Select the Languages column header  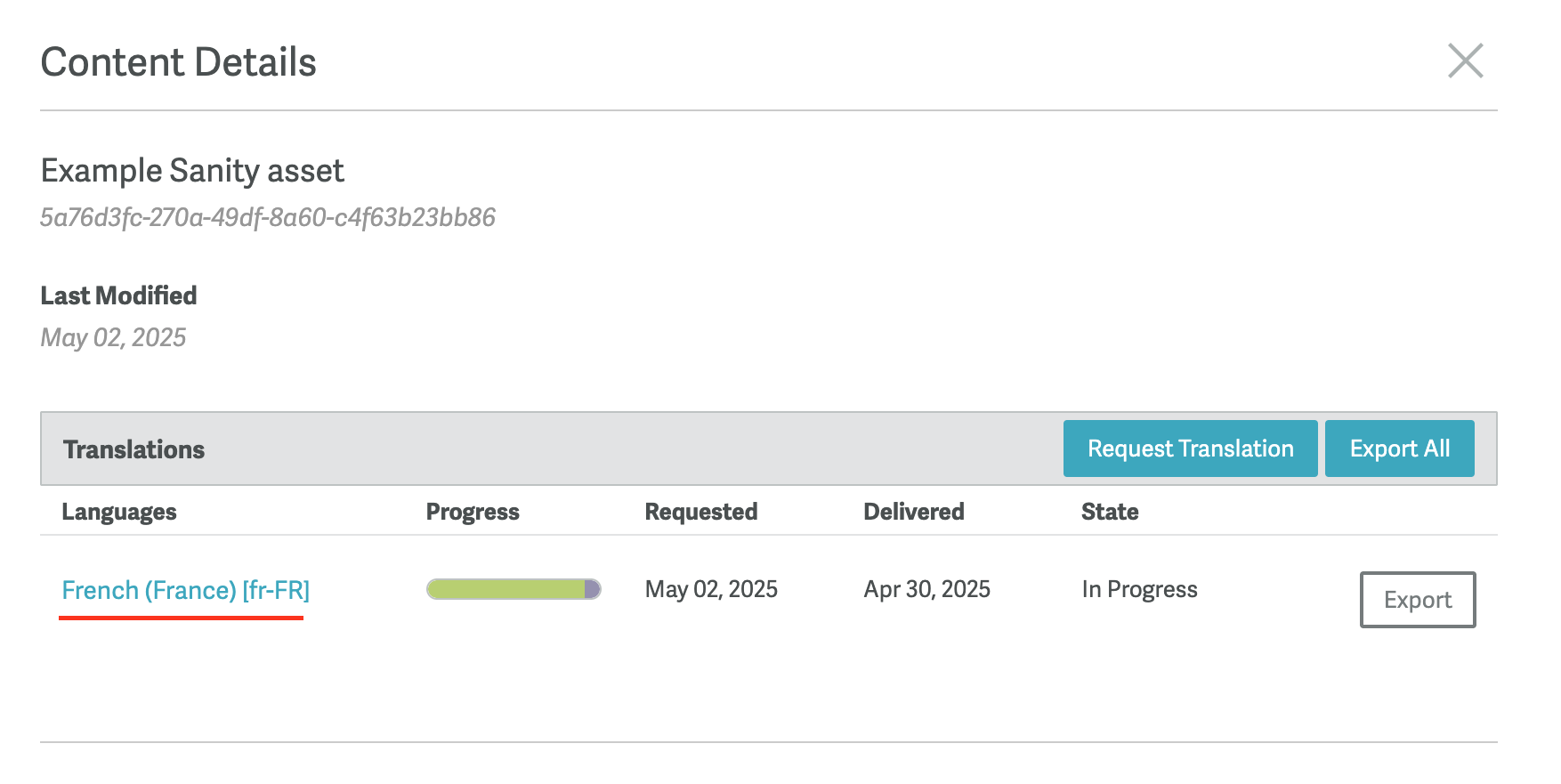[119, 512]
